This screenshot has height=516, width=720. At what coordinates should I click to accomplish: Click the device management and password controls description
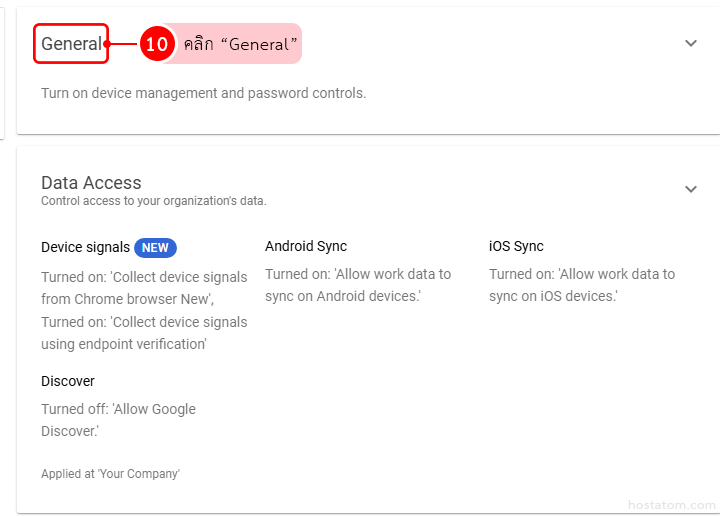[x=203, y=93]
